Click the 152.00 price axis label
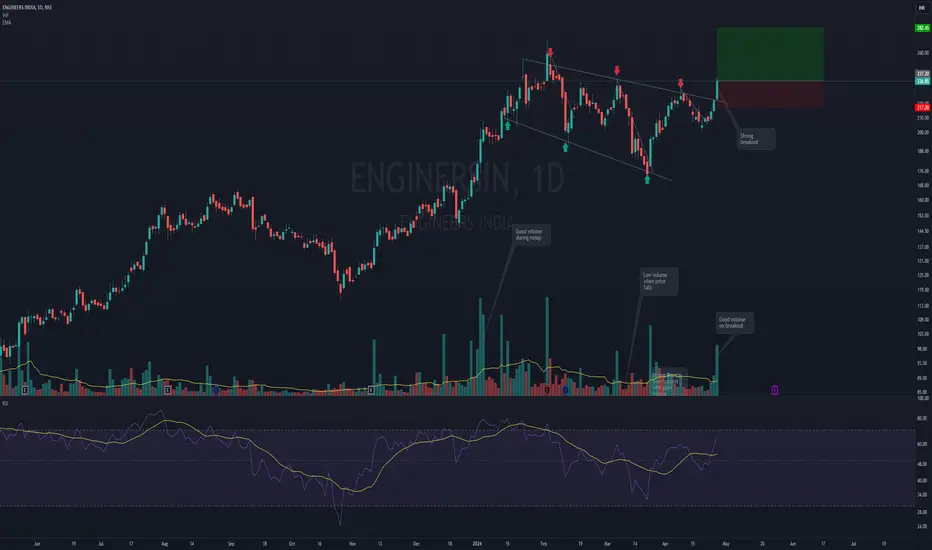This screenshot has height=550, width=932. point(922,215)
